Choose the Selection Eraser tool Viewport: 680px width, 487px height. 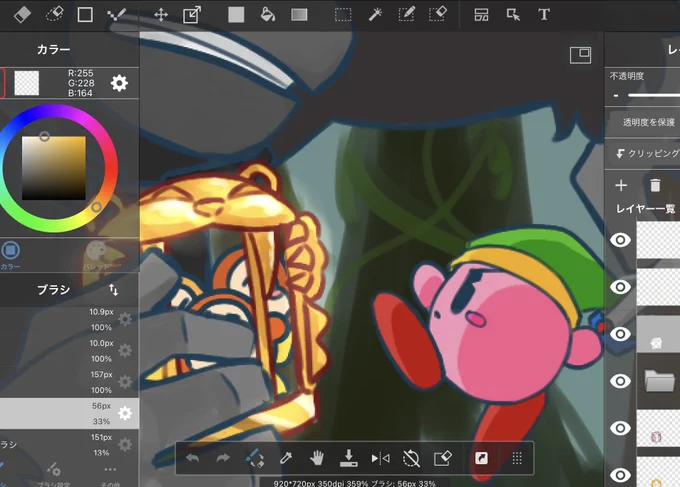click(438, 14)
